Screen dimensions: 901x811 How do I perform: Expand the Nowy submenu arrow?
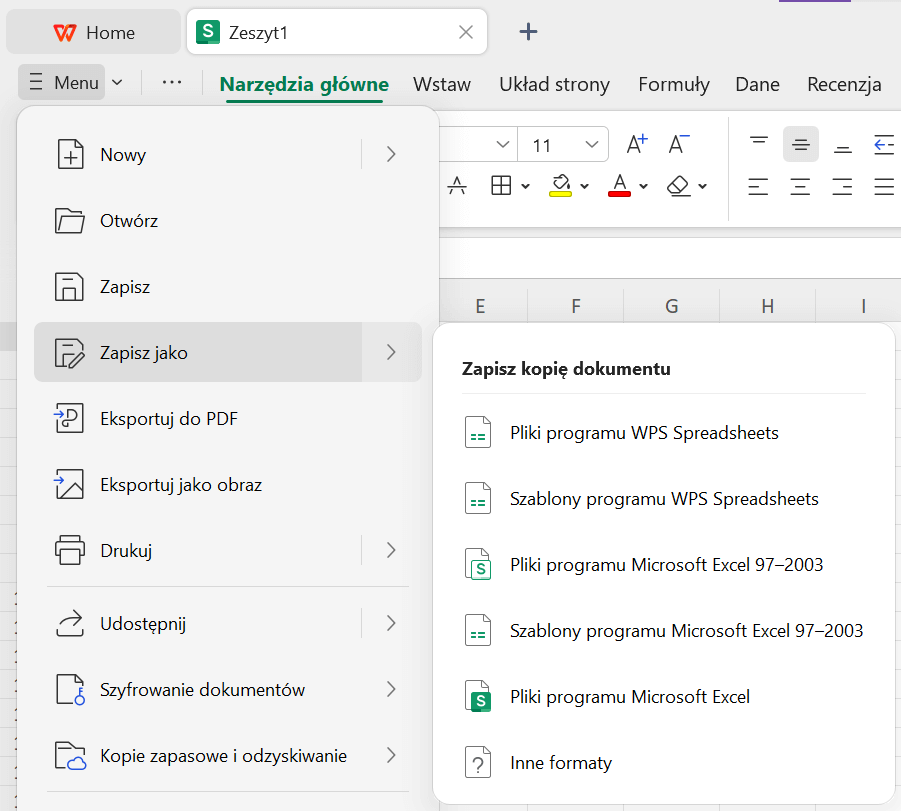pyautogui.click(x=391, y=154)
